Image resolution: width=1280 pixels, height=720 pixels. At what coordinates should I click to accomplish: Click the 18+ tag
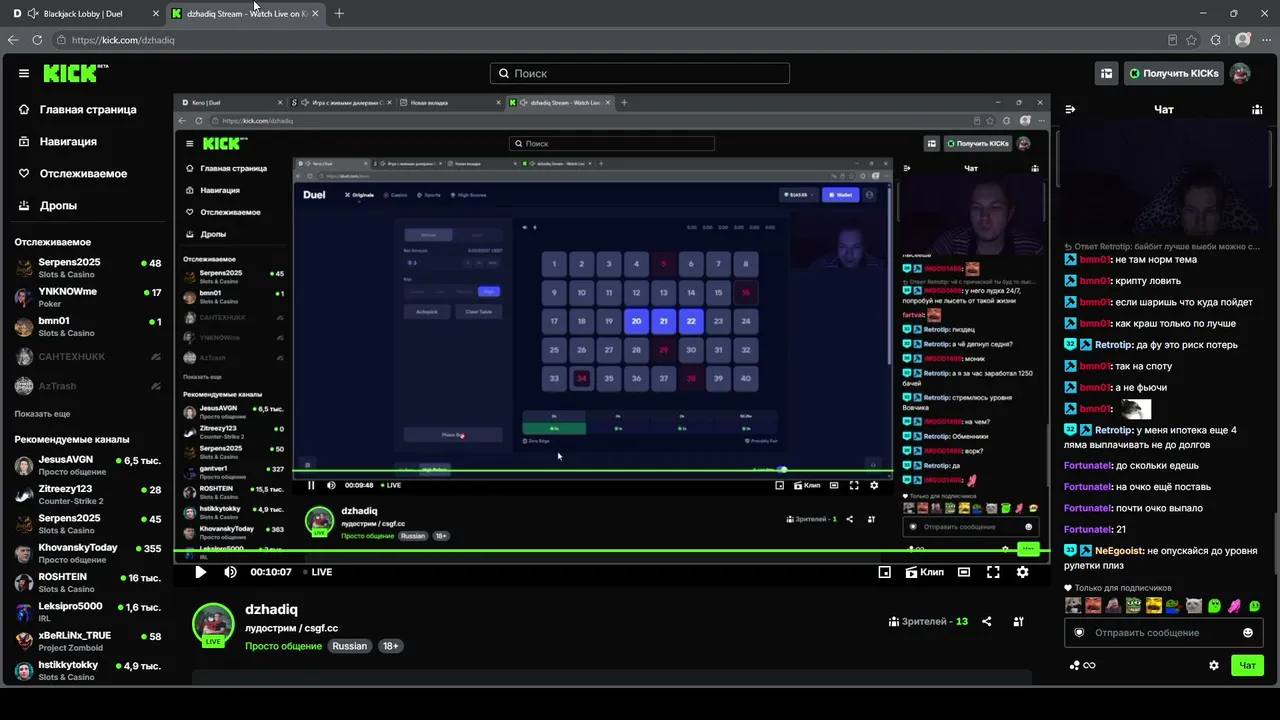(391, 646)
